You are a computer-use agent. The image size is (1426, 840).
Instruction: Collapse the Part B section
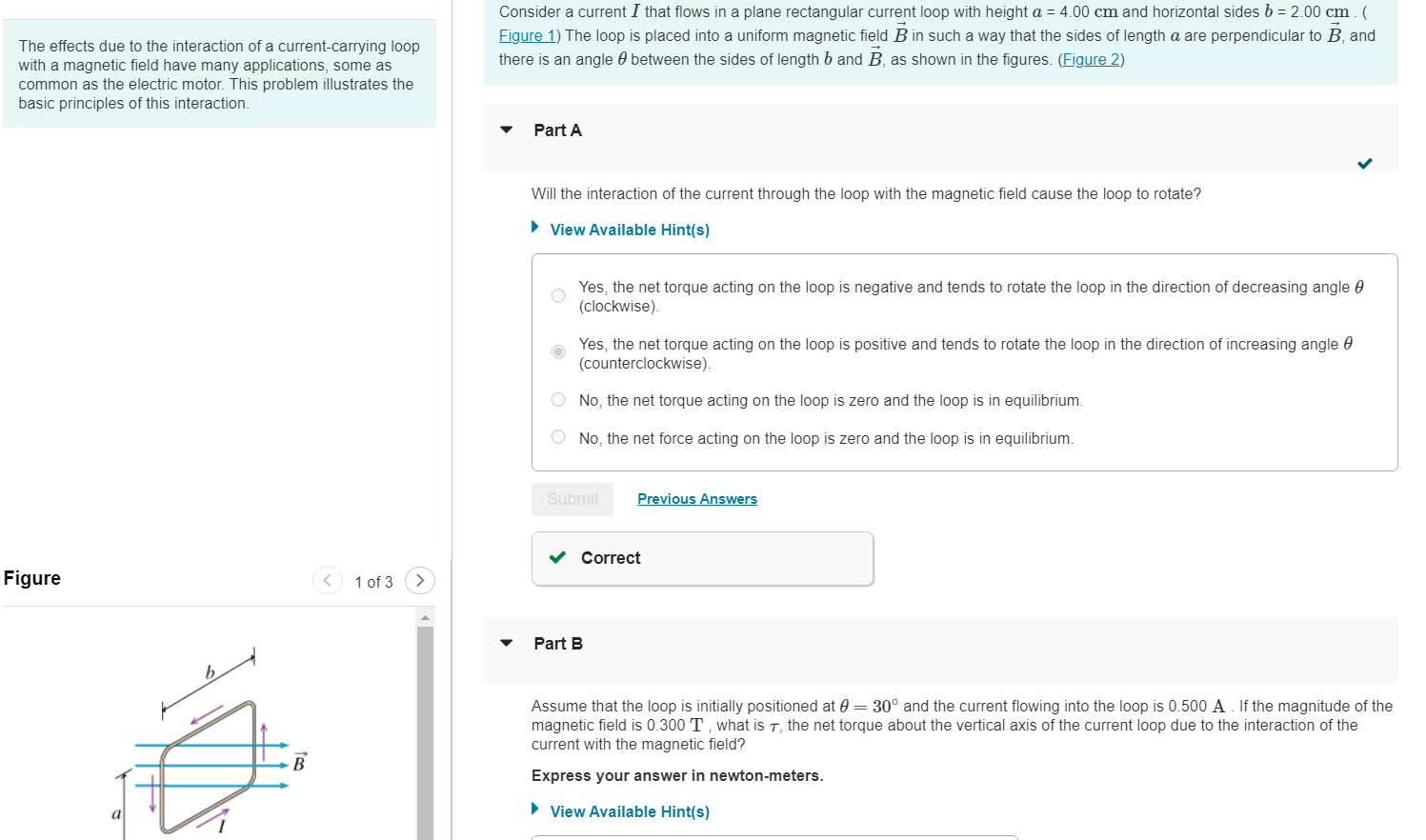pos(506,644)
